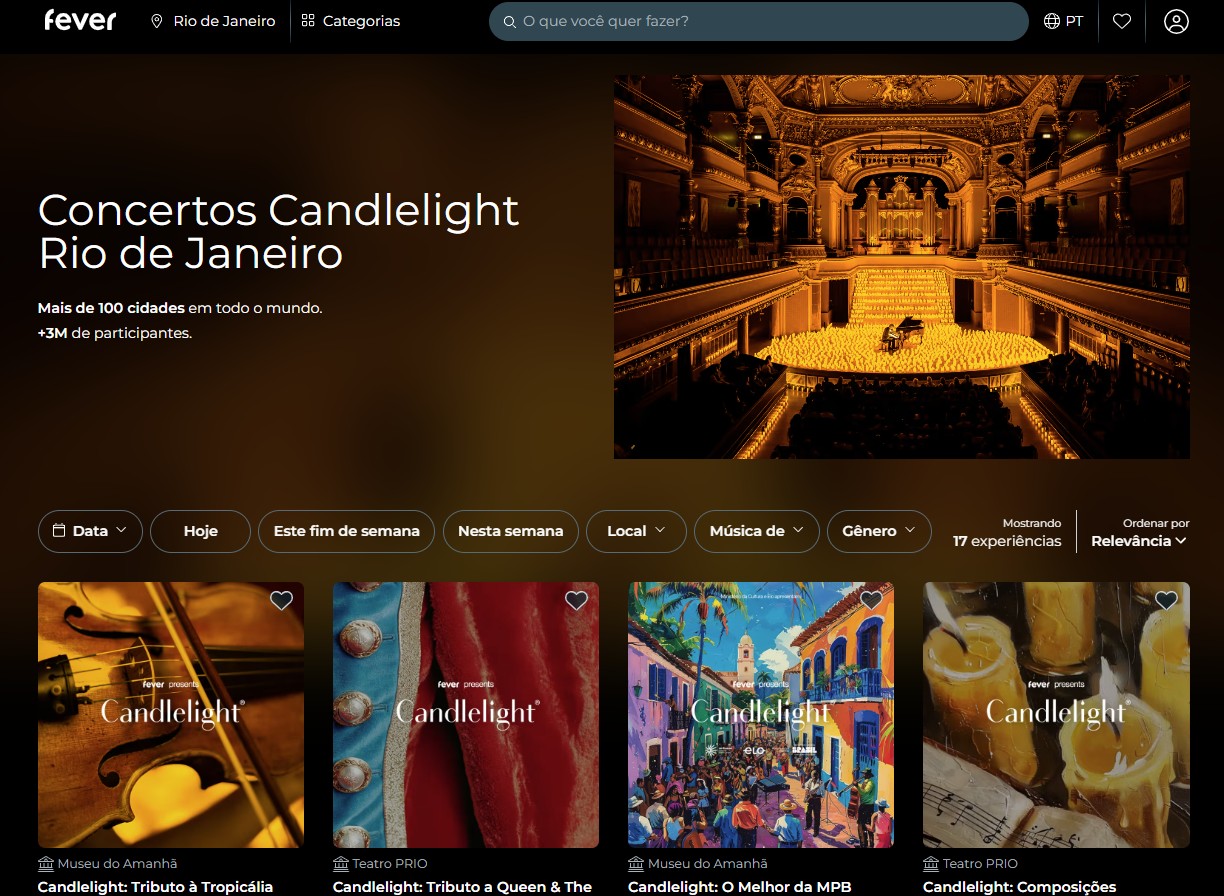This screenshot has height=896, width=1224.
Task: Open the Local dropdown filter
Action: (x=636, y=531)
